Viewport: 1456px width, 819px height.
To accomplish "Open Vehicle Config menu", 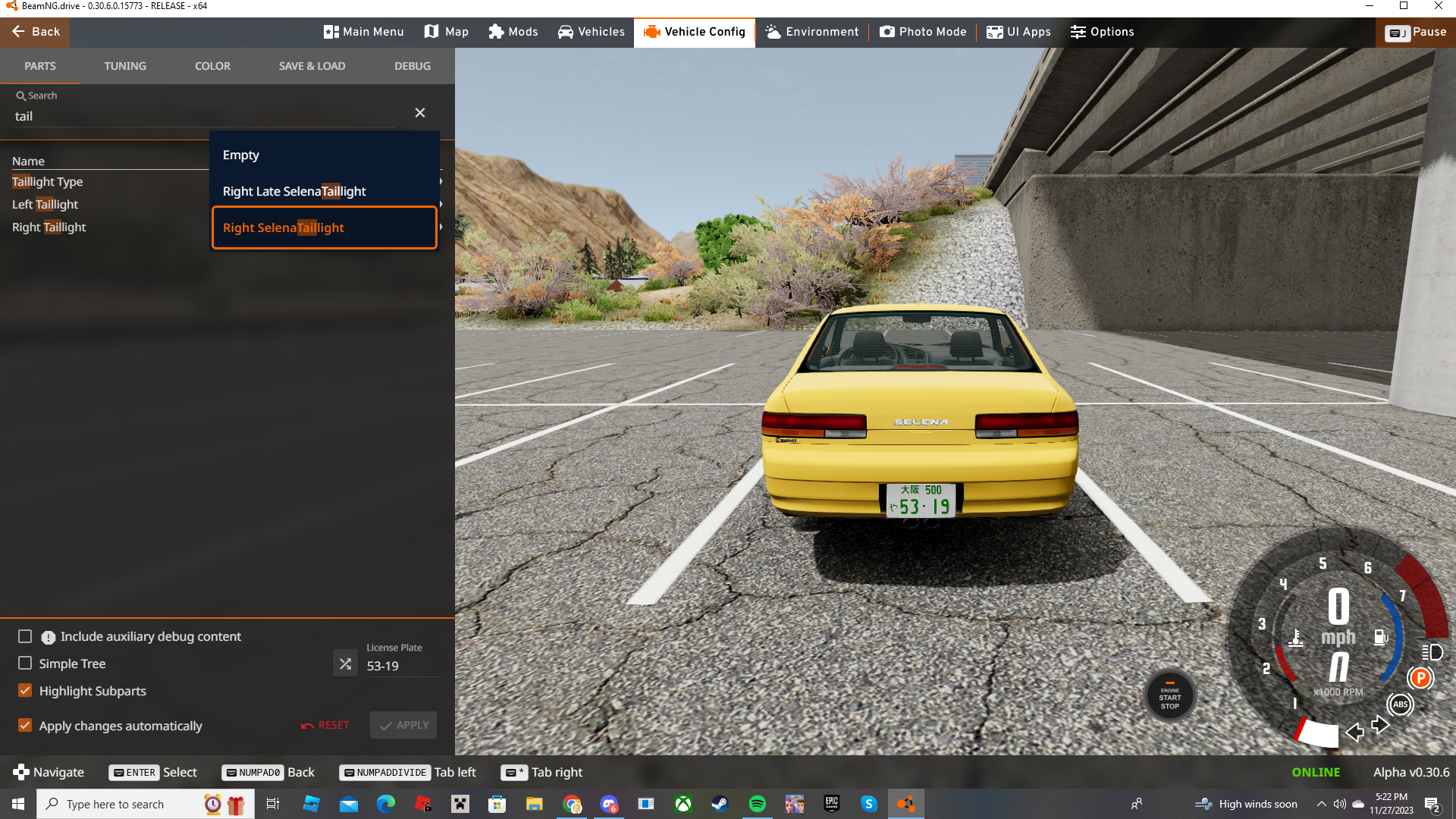I will point(694,32).
